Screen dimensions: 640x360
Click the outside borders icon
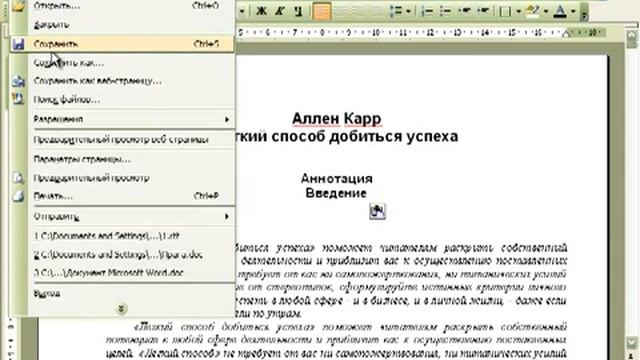(x=505, y=11)
